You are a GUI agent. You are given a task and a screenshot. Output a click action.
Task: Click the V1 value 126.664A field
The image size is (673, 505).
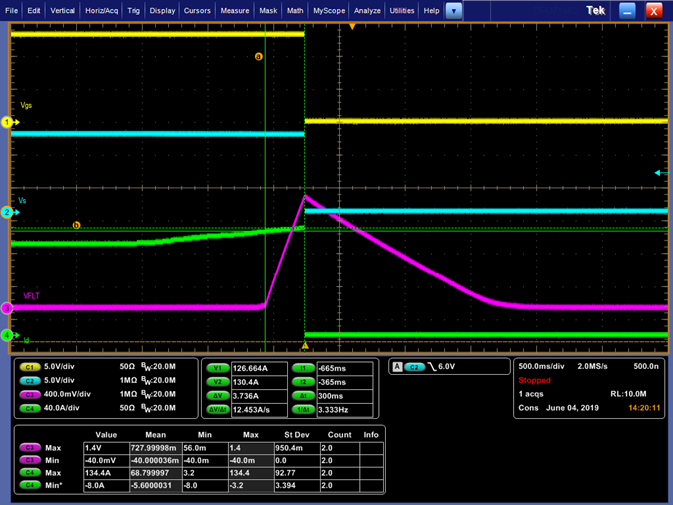pyautogui.click(x=259, y=368)
